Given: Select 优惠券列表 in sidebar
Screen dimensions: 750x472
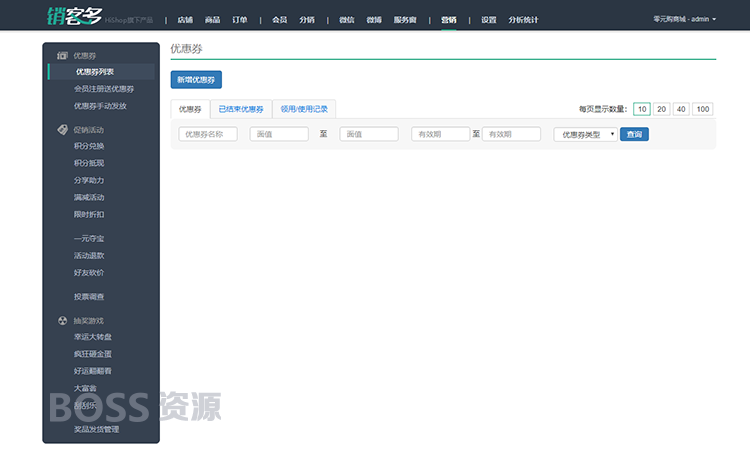Looking at the screenshot, I should [x=101, y=72].
